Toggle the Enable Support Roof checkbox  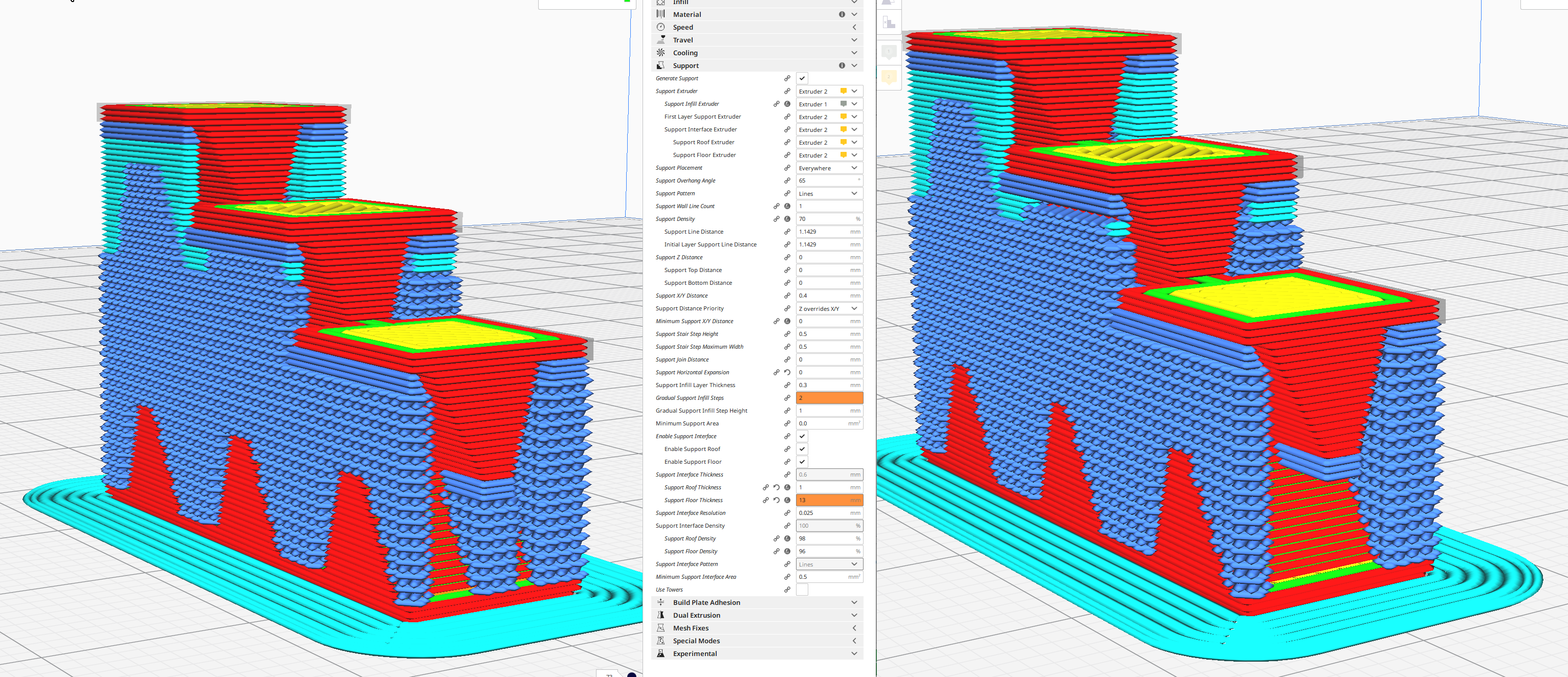[802, 449]
